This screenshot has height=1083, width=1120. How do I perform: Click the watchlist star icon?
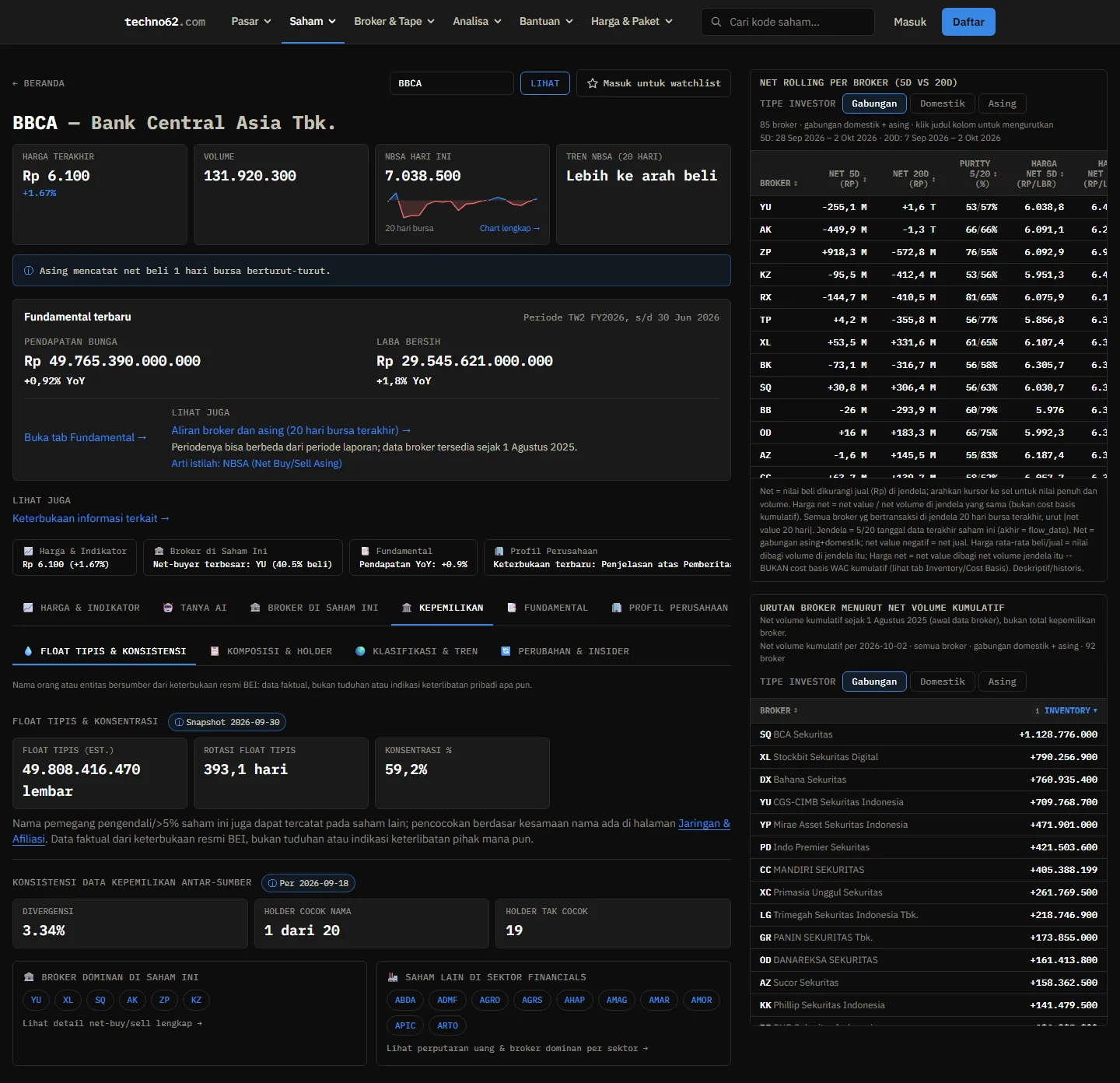(x=593, y=83)
